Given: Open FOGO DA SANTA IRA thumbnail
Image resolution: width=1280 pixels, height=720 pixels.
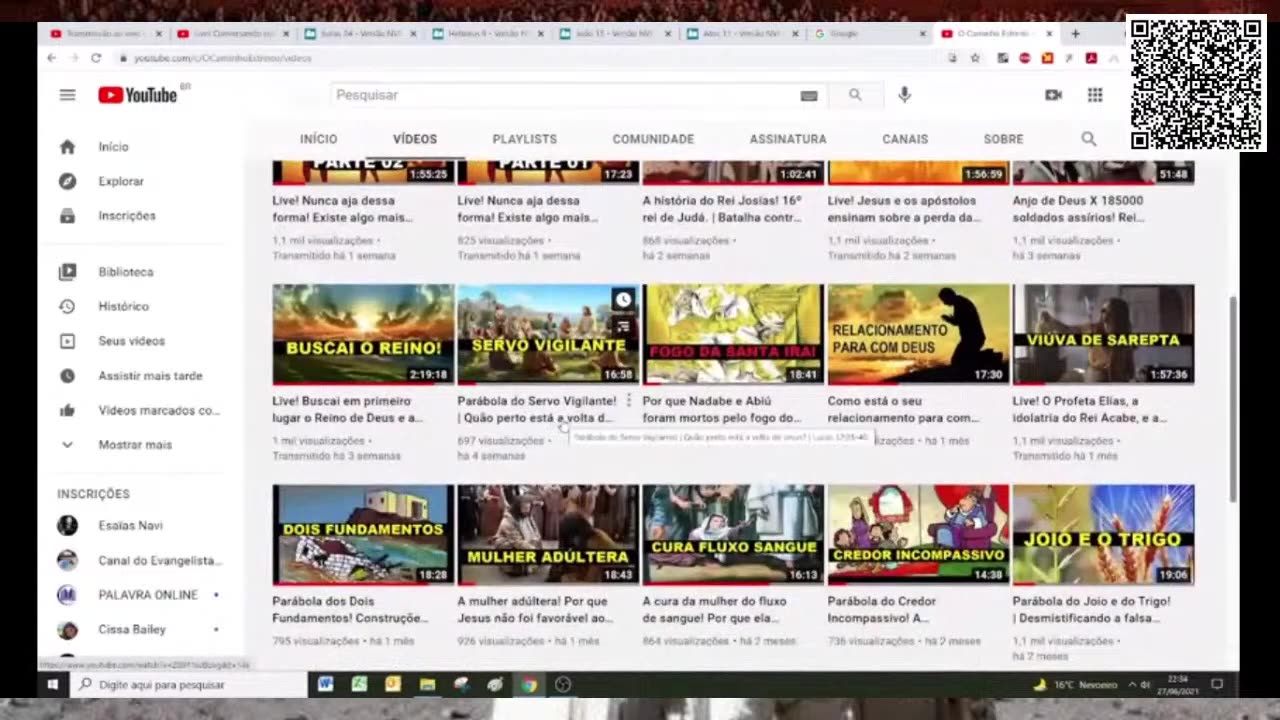Looking at the screenshot, I should pyautogui.click(x=733, y=335).
